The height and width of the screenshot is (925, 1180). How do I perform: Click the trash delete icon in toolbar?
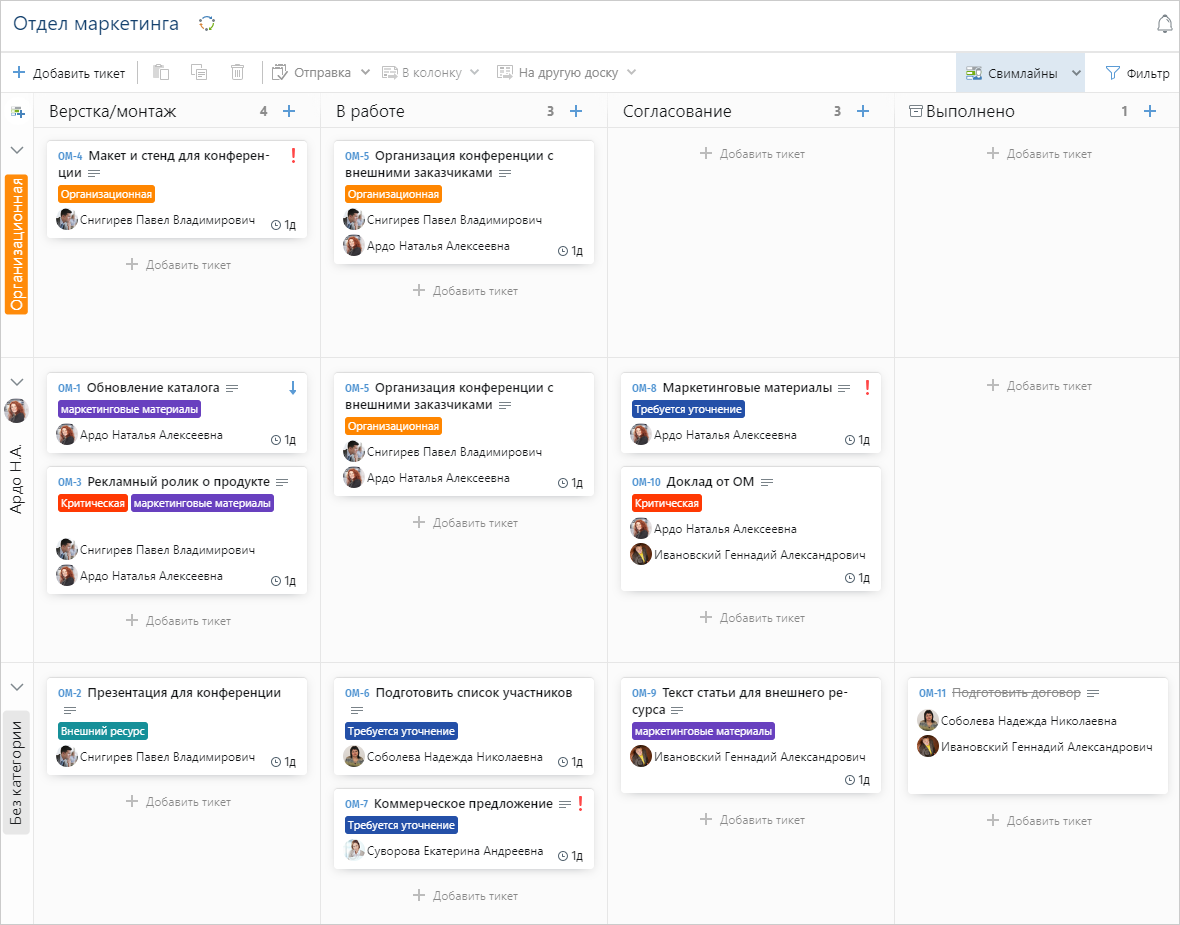click(237, 72)
